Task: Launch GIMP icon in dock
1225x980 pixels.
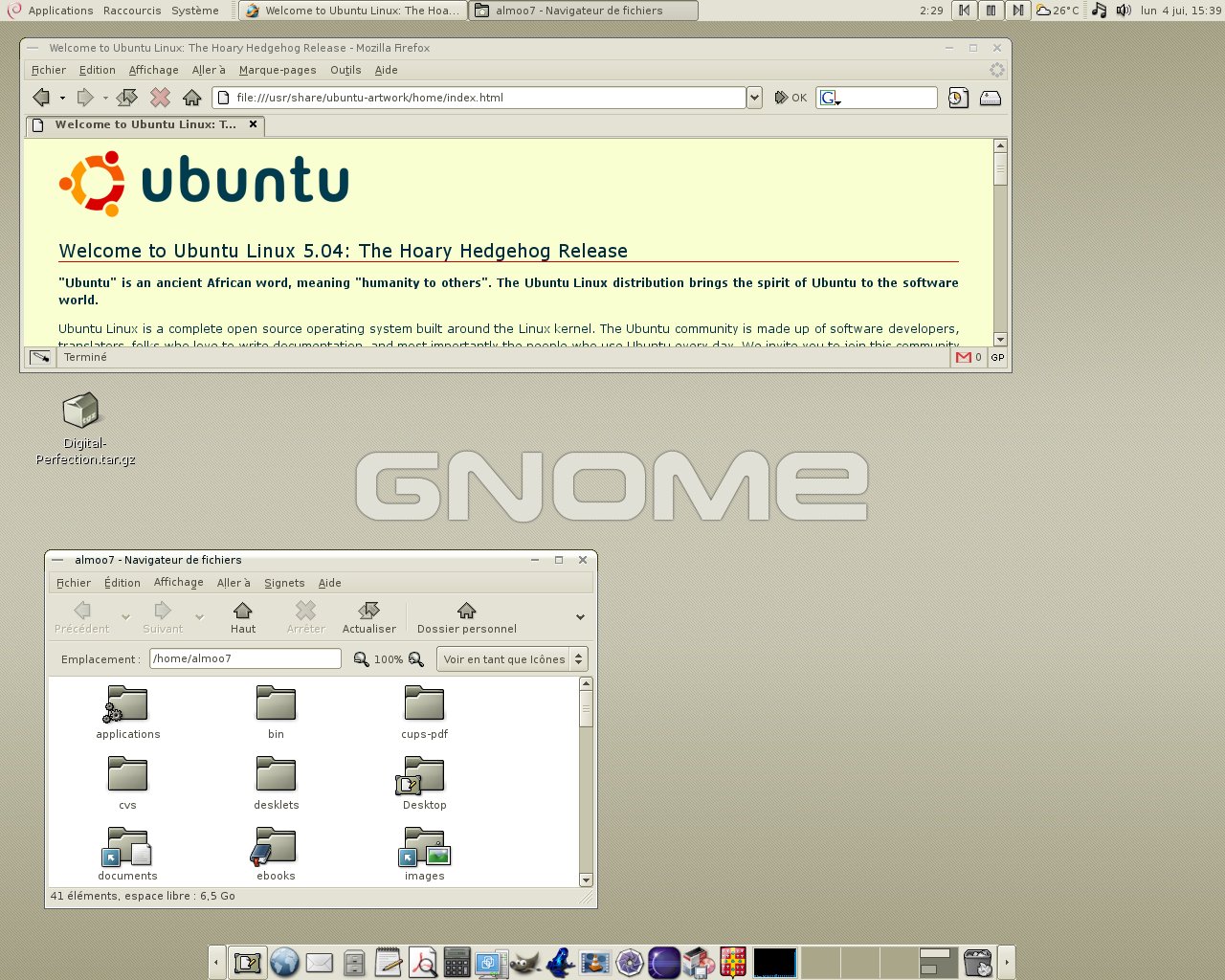Action: tap(525, 962)
